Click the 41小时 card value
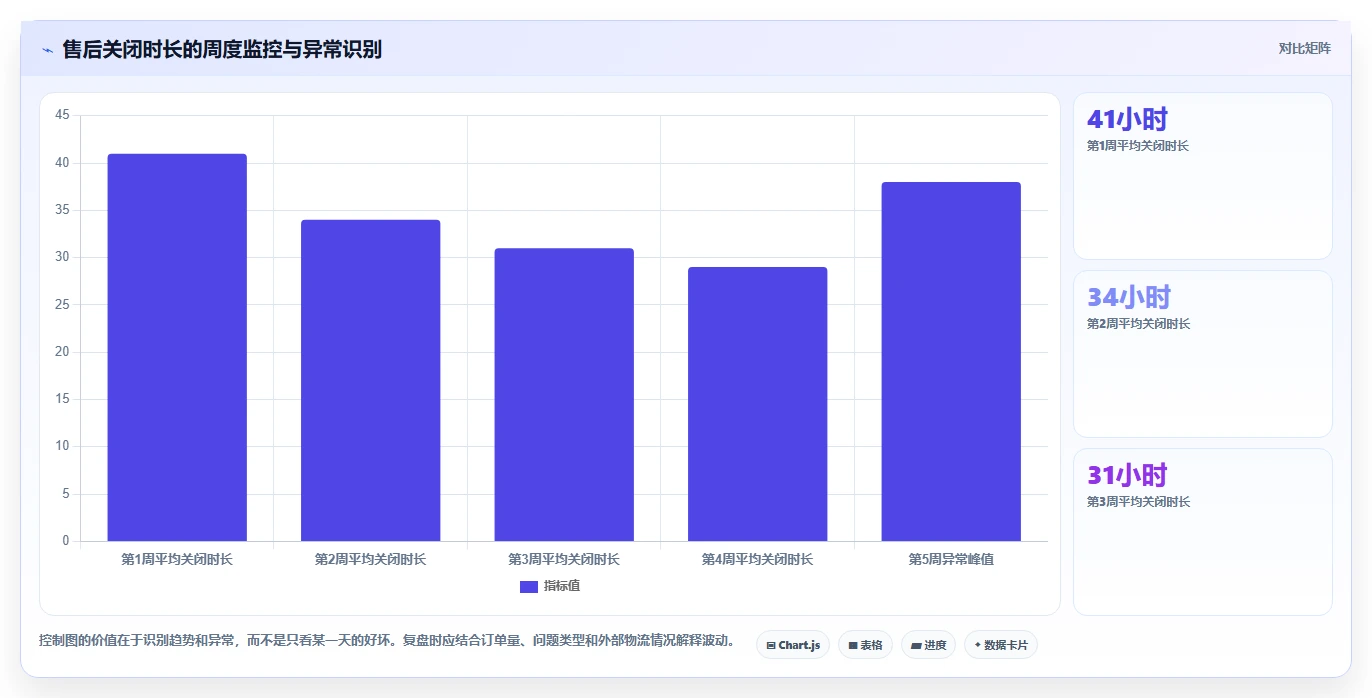 click(x=1127, y=119)
